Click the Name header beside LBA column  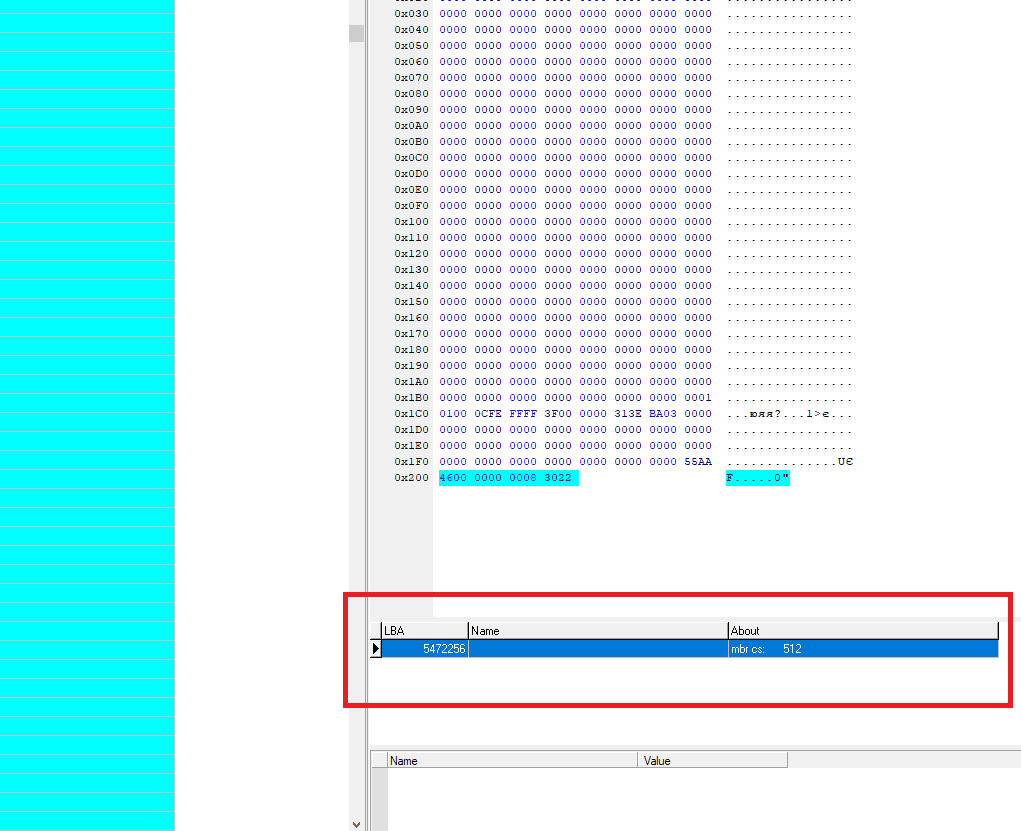pyautogui.click(x=598, y=630)
